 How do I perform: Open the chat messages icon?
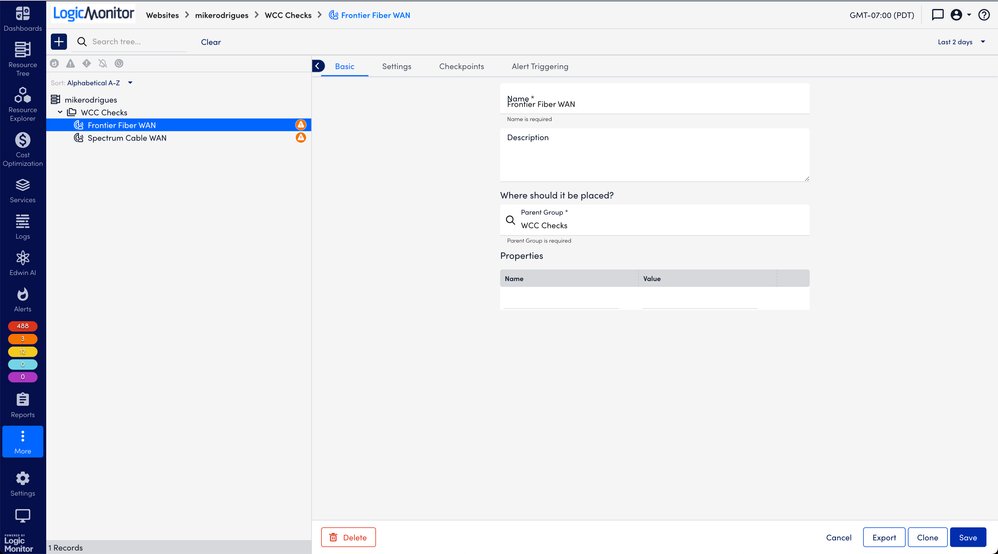pyautogui.click(x=937, y=15)
